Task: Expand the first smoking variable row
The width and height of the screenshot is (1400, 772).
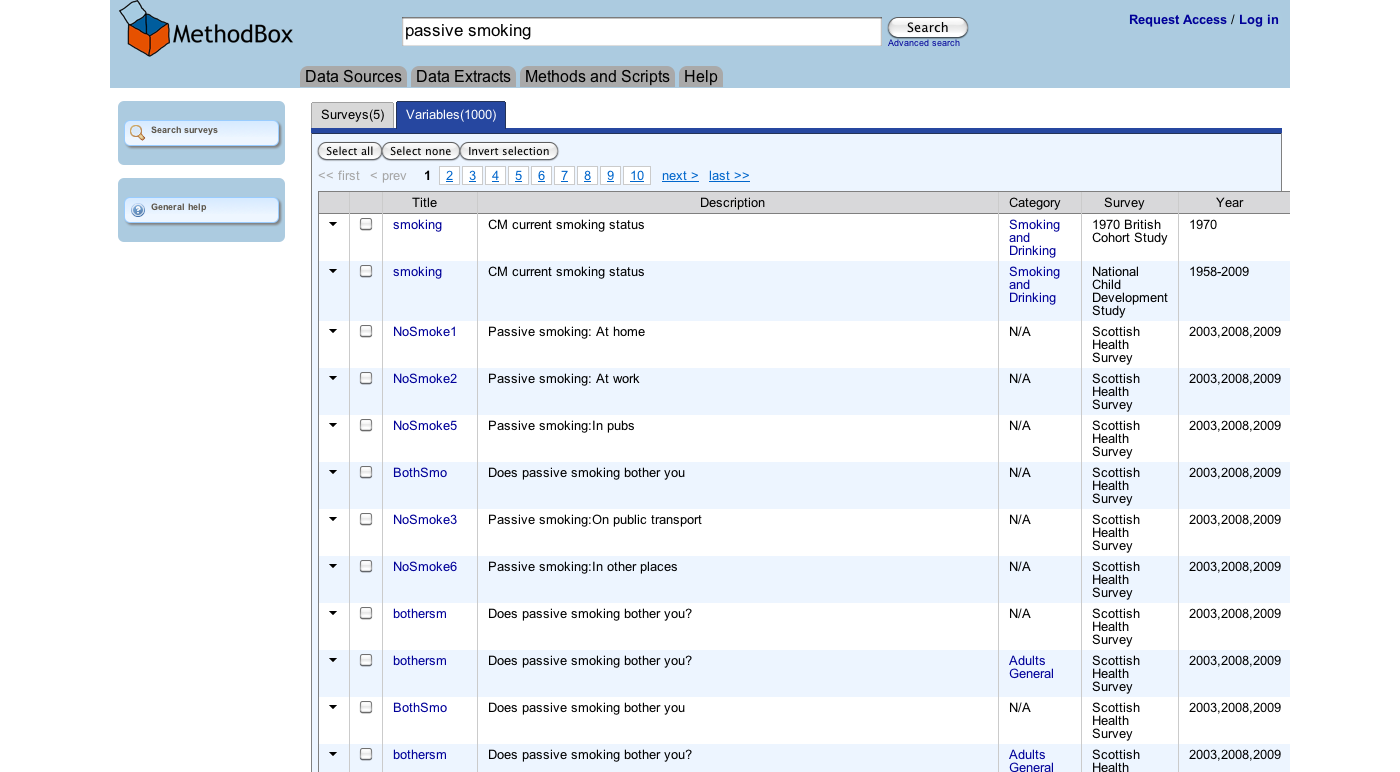Action: pos(333,224)
